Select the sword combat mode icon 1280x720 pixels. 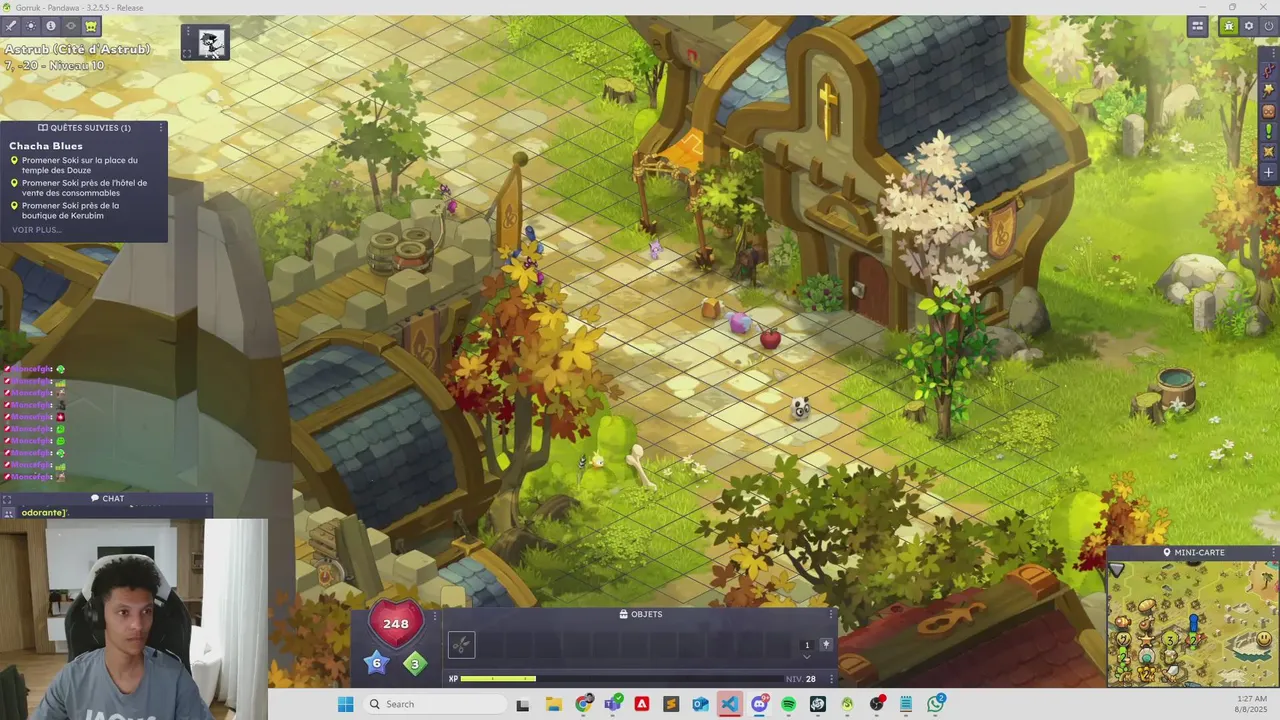[x=11, y=26]
